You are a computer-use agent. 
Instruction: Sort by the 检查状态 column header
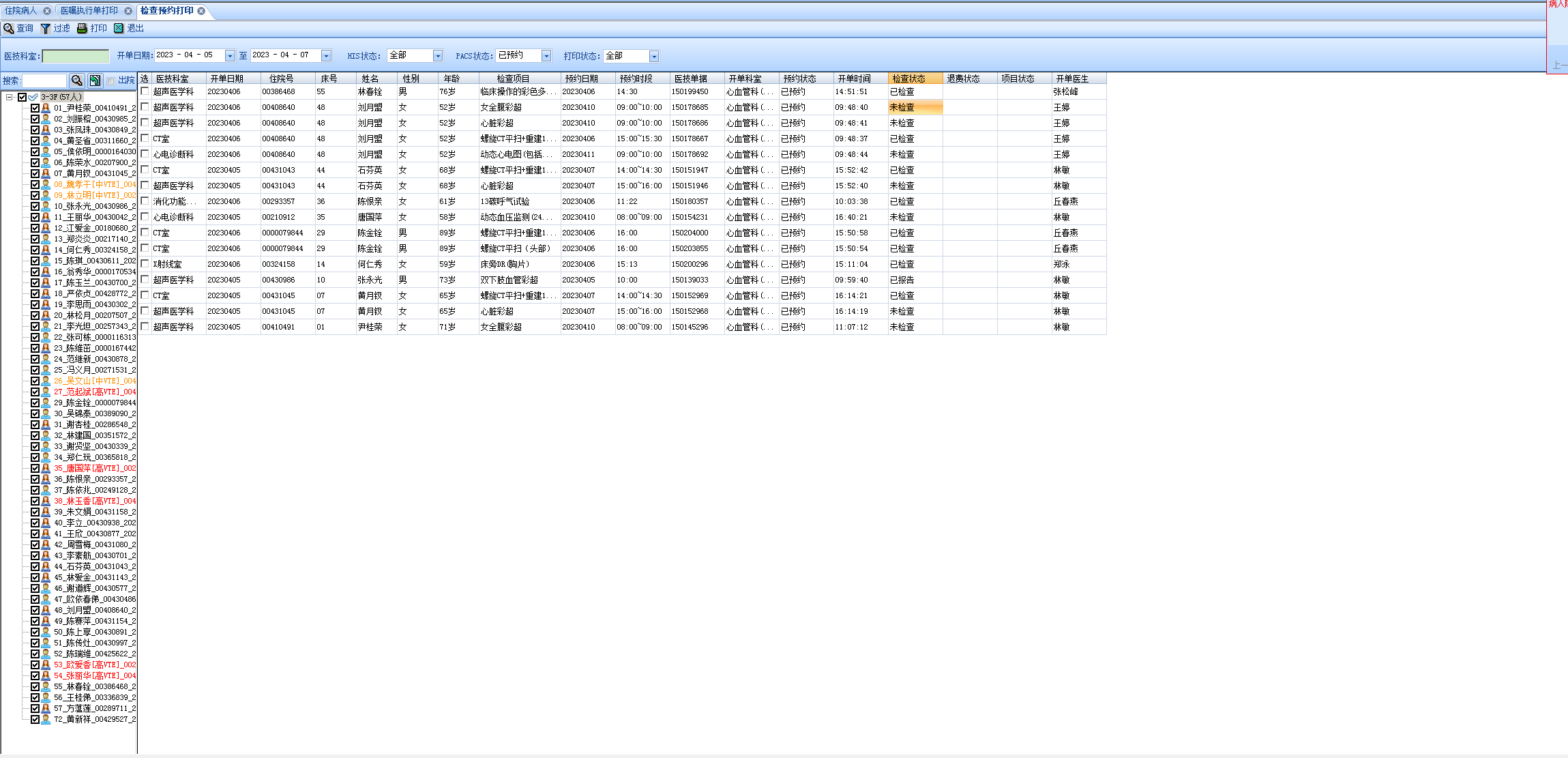click(x=915, y=79)
